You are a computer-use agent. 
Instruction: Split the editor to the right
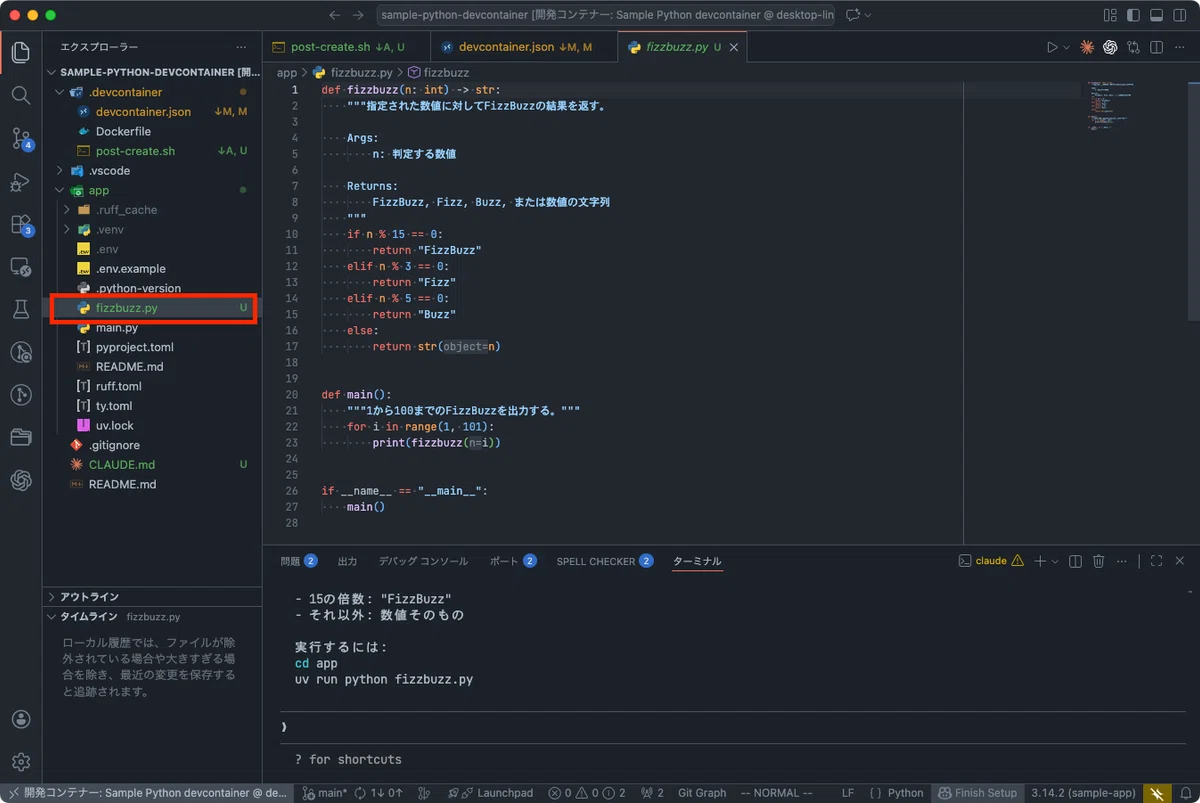pos(1156,47)
